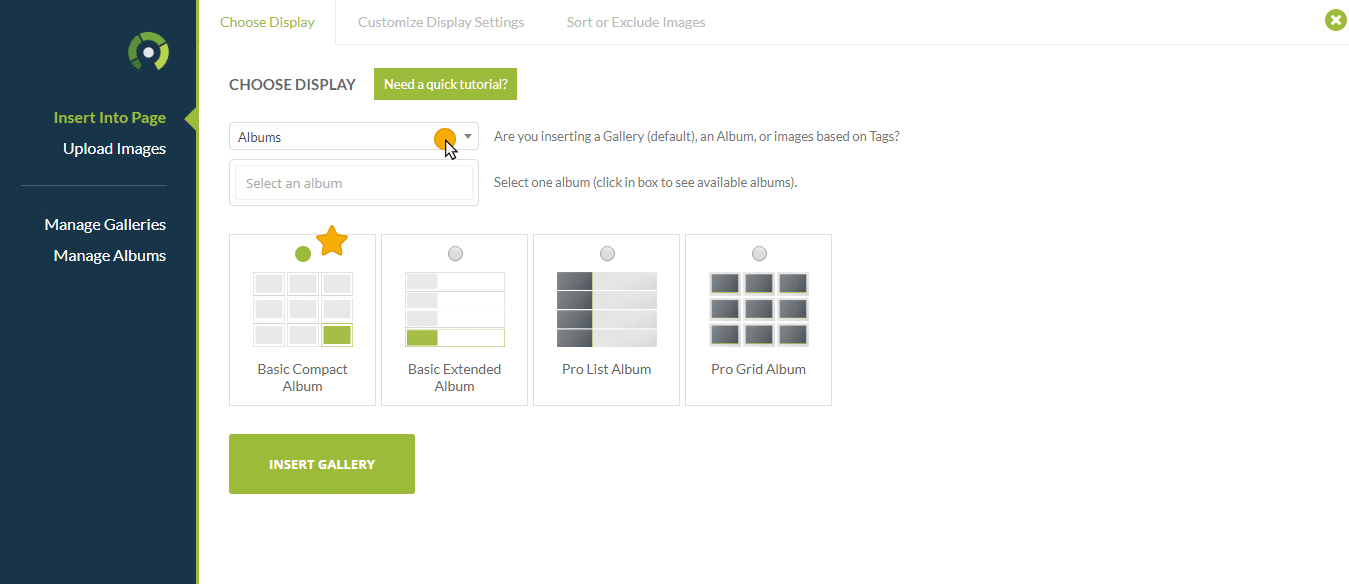Switch to the Choose Display tab
This screenshot has width=1349, height=584.
coord(267,22)
